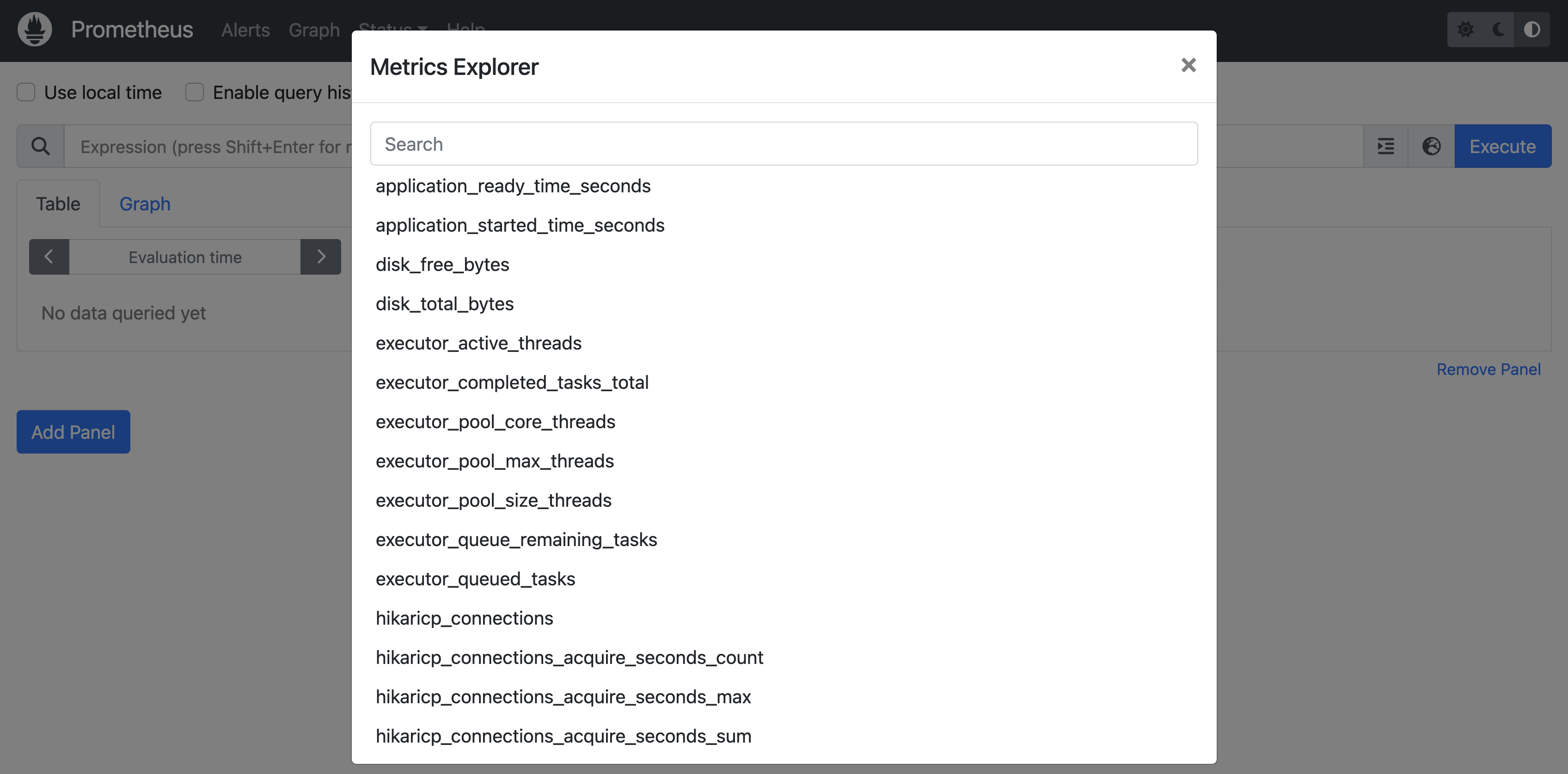This screenshot has height=774, width=1568.
Task: Select executor_pool_core_threads metric
Action: [495, 421]
